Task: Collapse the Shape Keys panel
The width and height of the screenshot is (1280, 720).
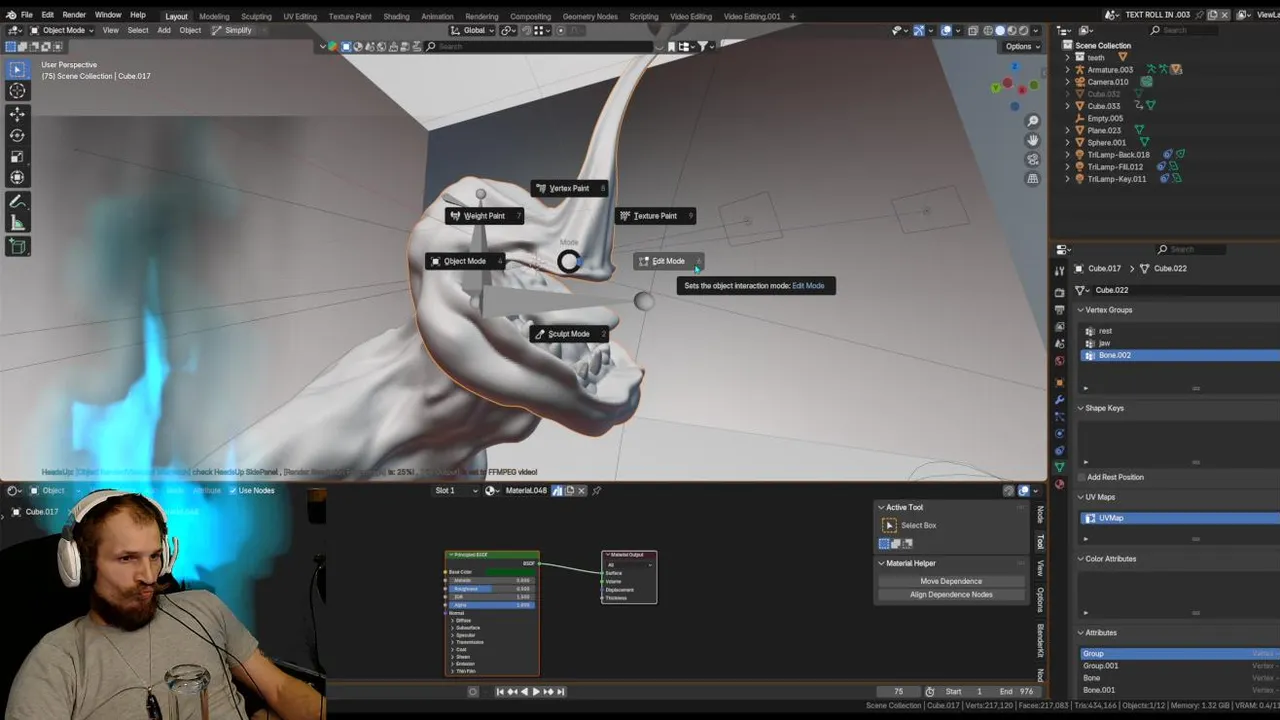Action: click(x=1081, y=408)
